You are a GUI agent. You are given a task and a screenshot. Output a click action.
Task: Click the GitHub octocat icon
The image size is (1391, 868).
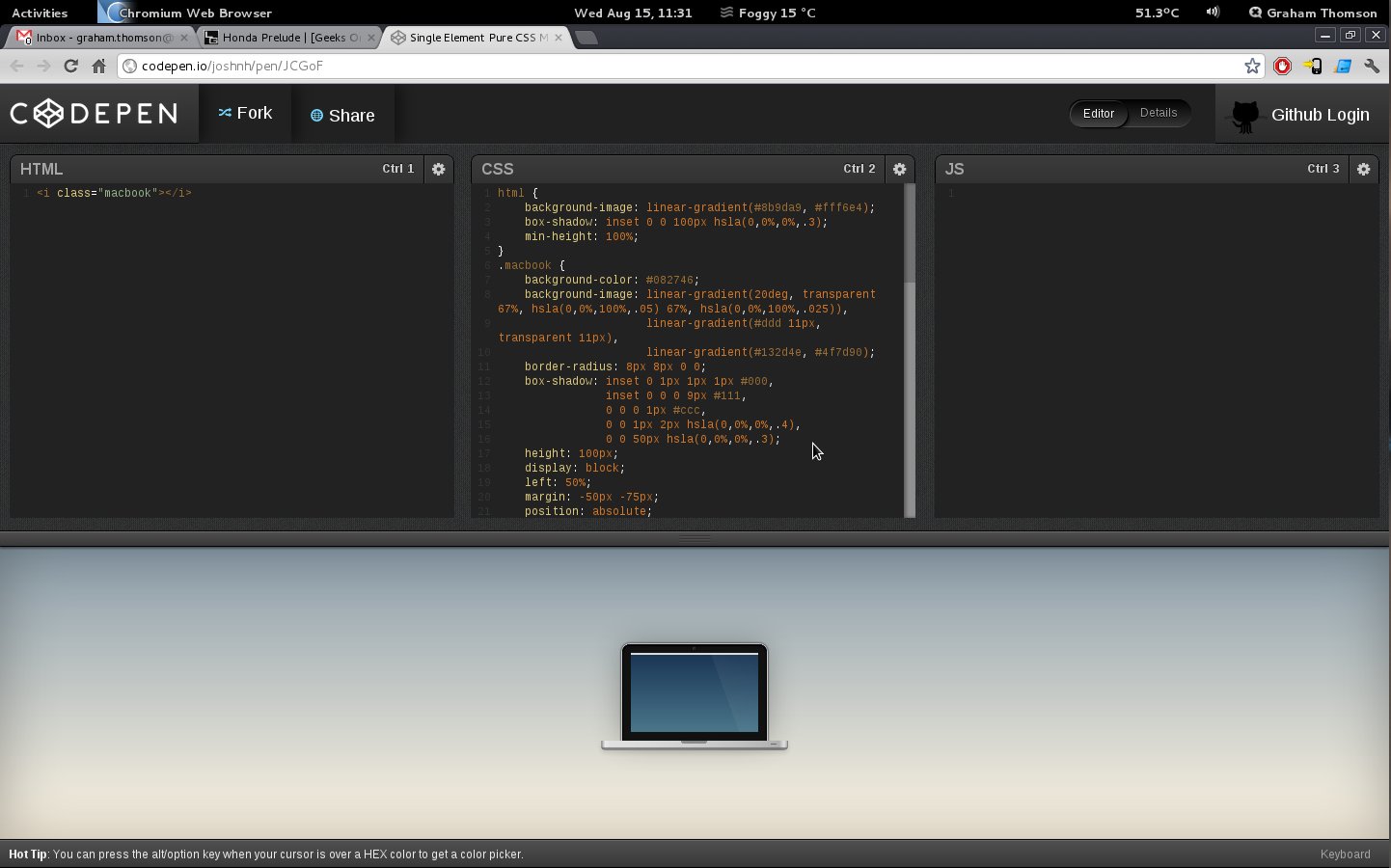pyautogui.click(x=1245, y=116)
